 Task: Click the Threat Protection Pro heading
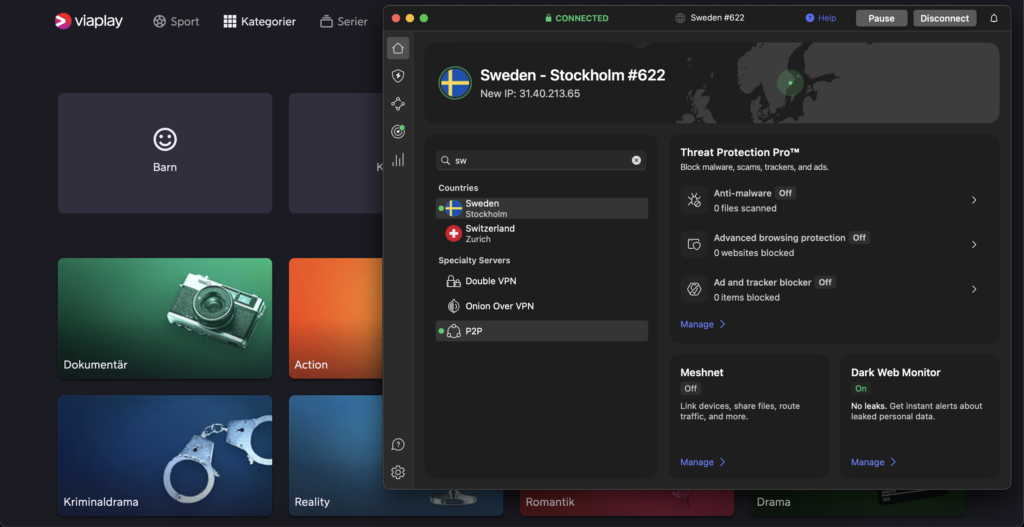(740, 152)
